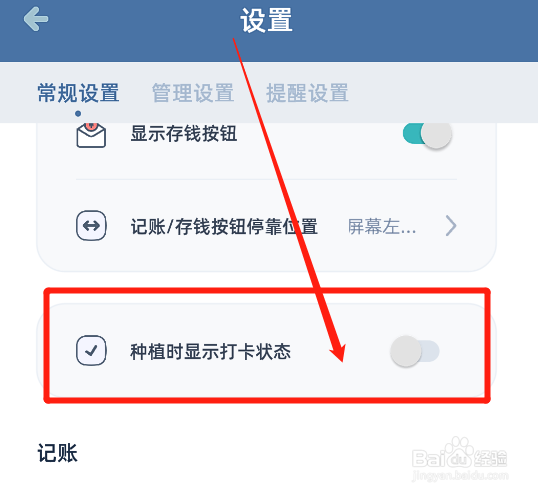Select the 显示存钱按钮 label text
The image size is (538, 494).
[184, 133]
